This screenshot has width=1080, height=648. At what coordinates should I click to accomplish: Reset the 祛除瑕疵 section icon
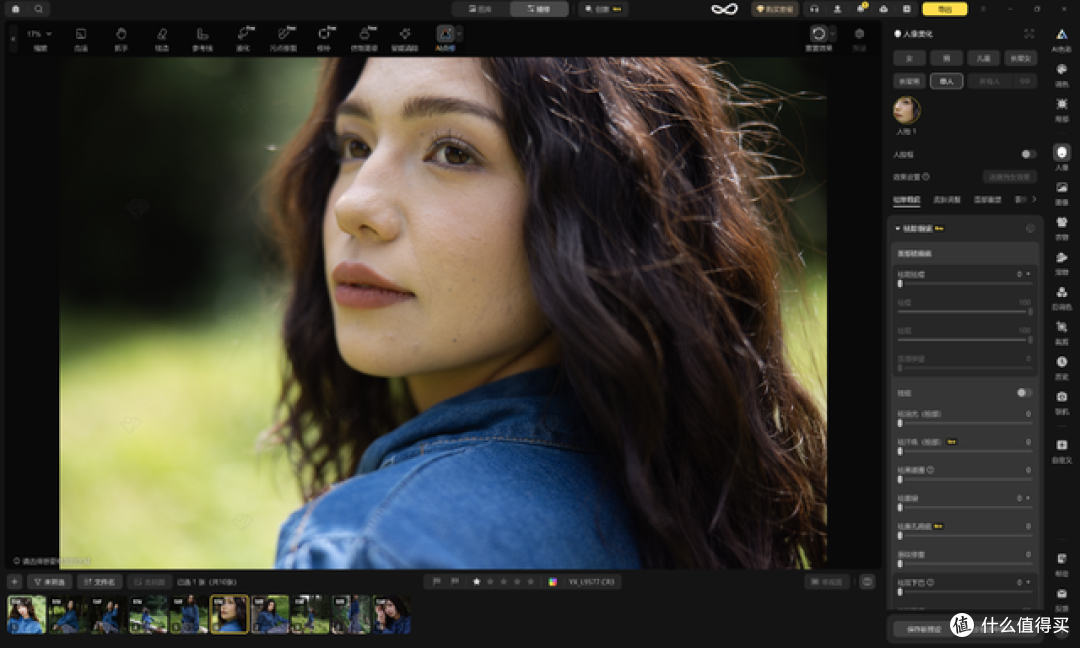click(1030, 229)
